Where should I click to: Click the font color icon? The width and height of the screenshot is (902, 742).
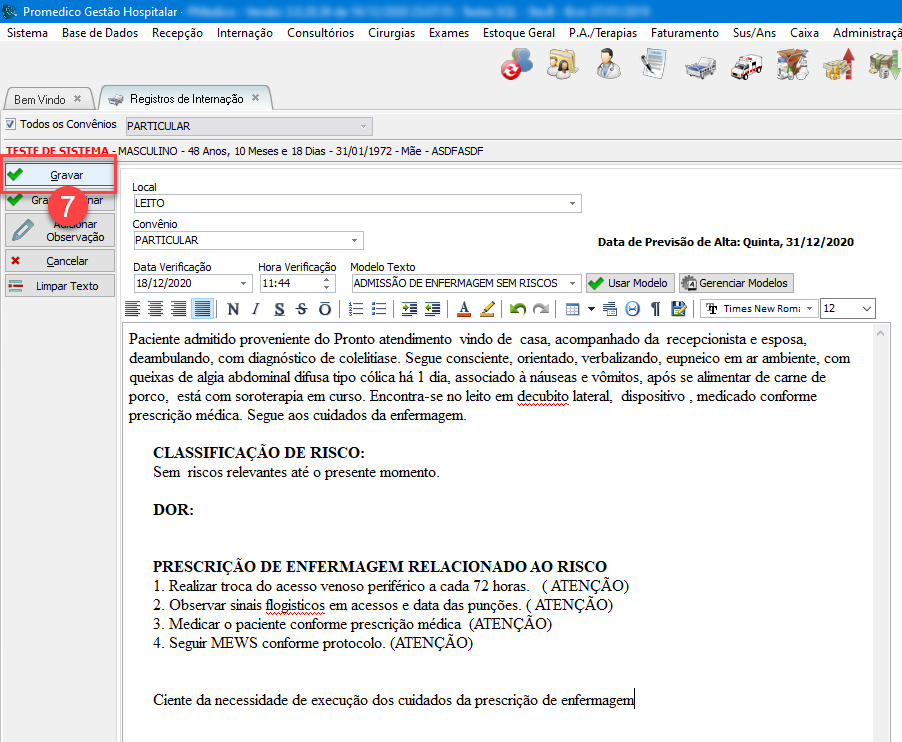click(x=463, y=309)
